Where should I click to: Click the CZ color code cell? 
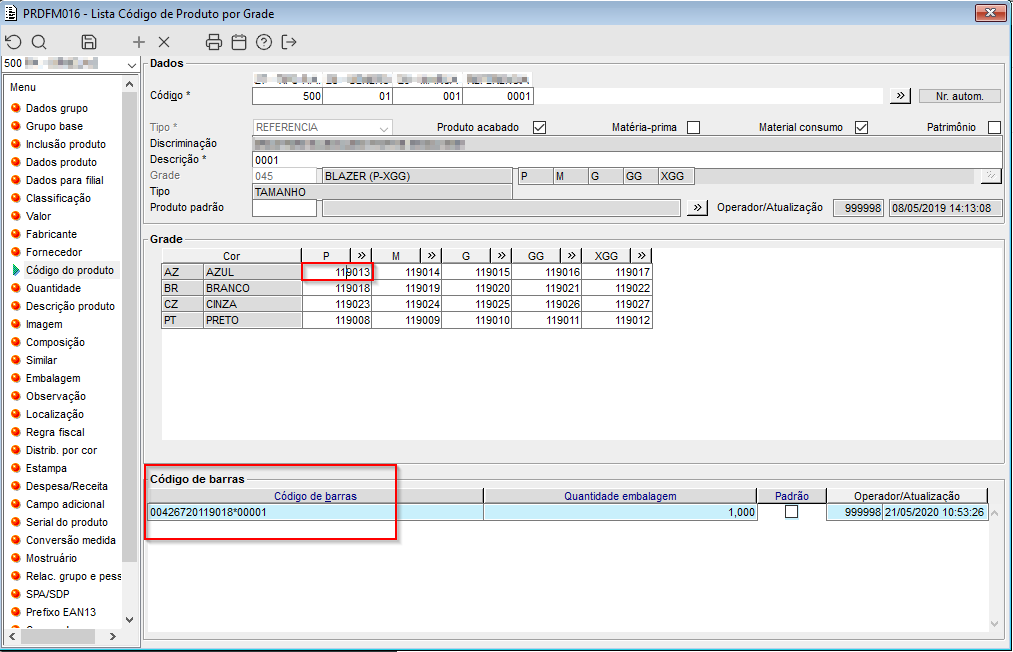183,304
